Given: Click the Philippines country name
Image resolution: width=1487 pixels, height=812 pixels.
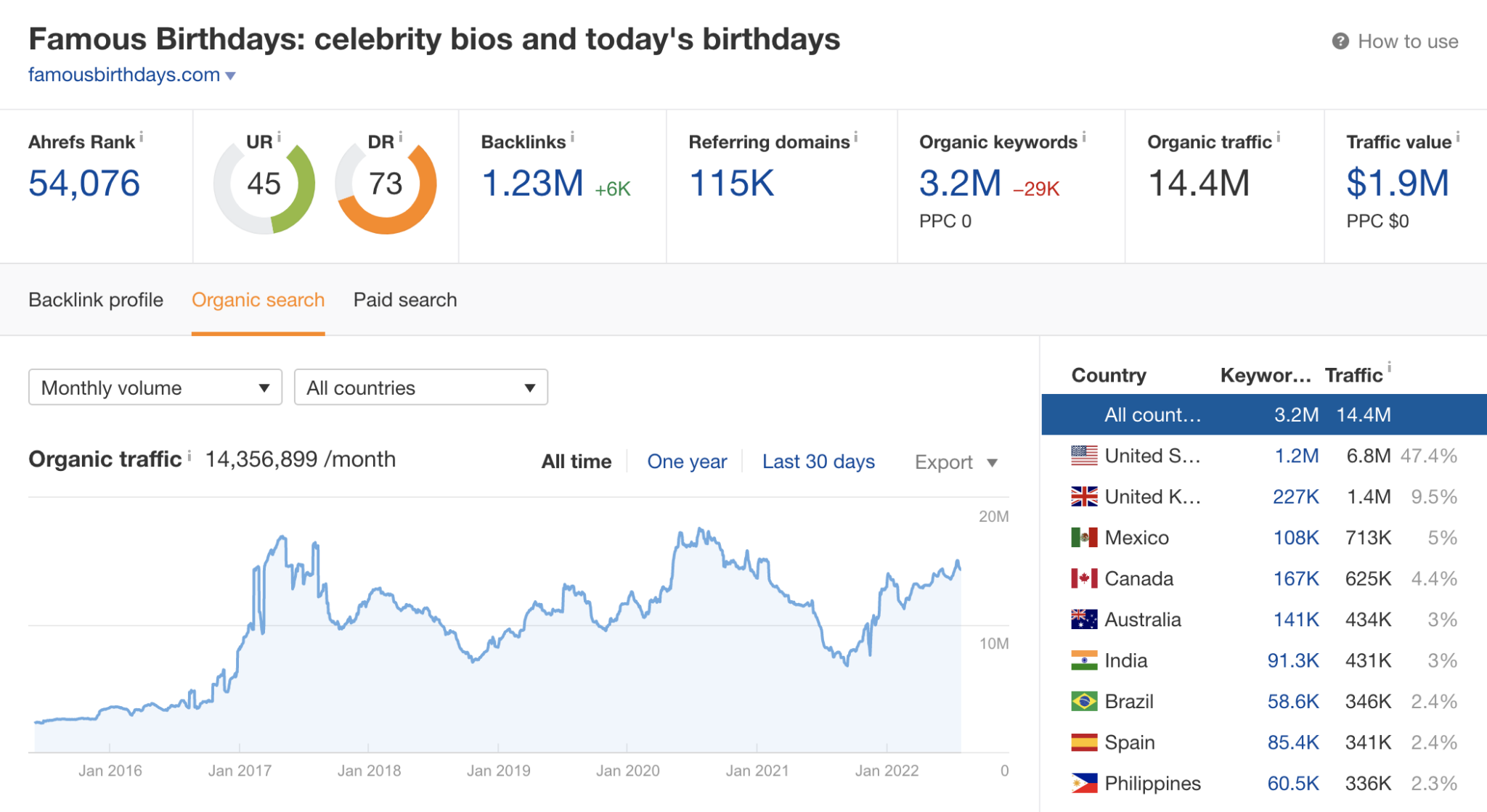Looking at the screenshot, I should click(1152, 783).
